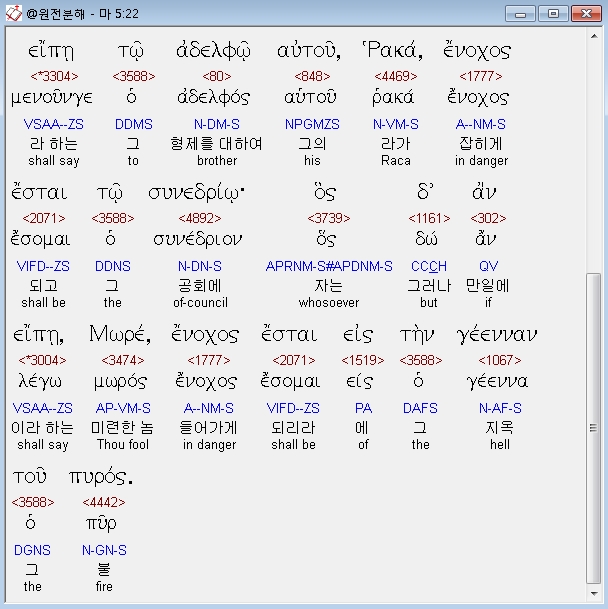Click Strong's number <4469>
This screenshot has width=608, height=609.
tap(395, 77)
